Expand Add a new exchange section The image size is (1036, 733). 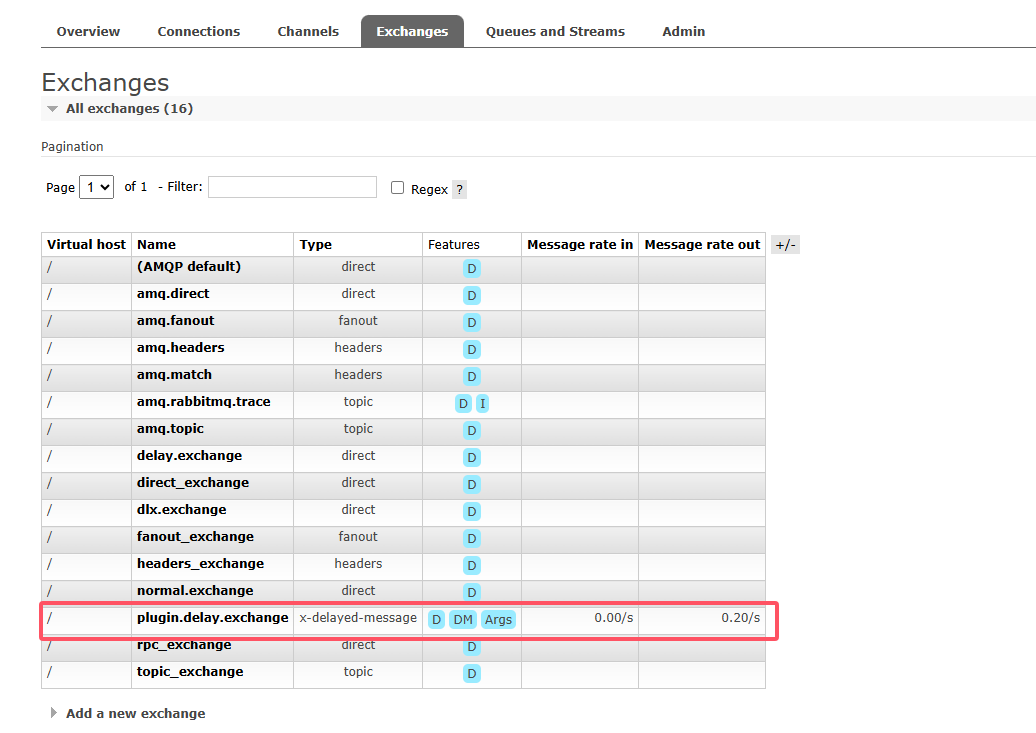coord(135,713)
